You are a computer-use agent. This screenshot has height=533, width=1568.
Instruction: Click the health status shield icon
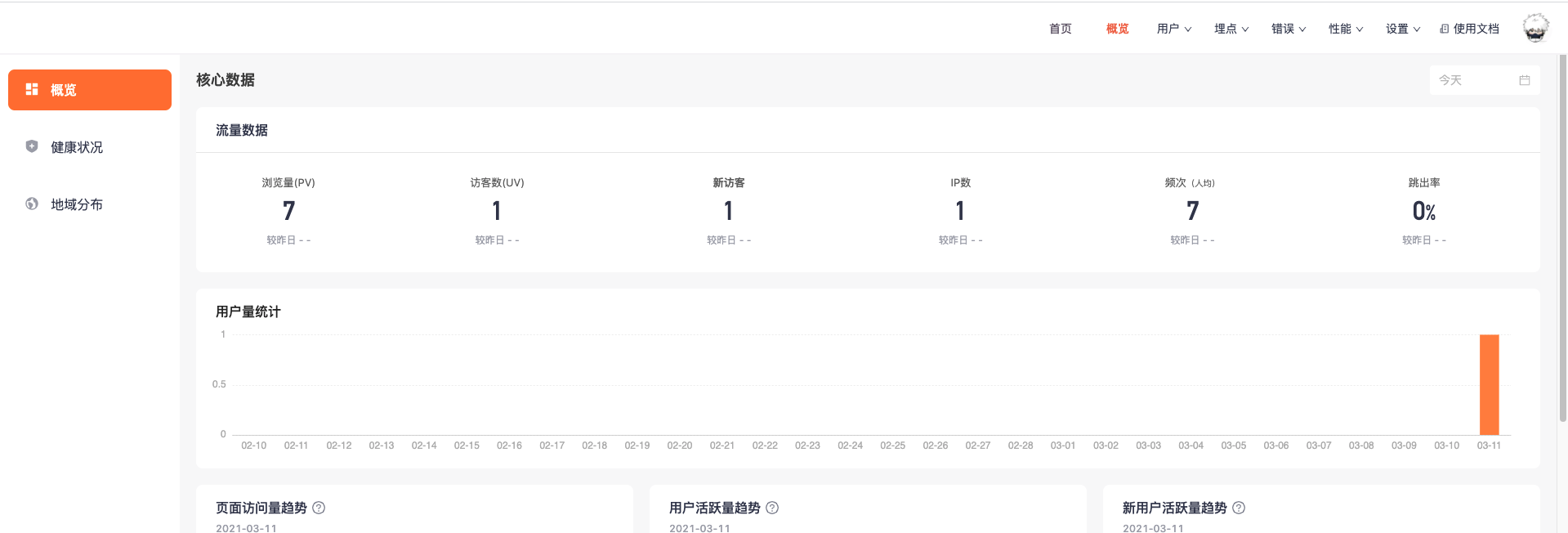pos(32,146)
